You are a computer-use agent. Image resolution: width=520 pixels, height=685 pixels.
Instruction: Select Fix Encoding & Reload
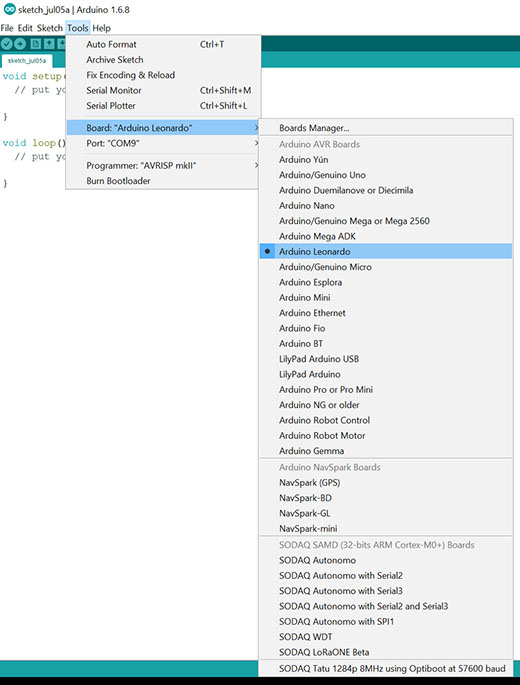click(x=163, y=75)
